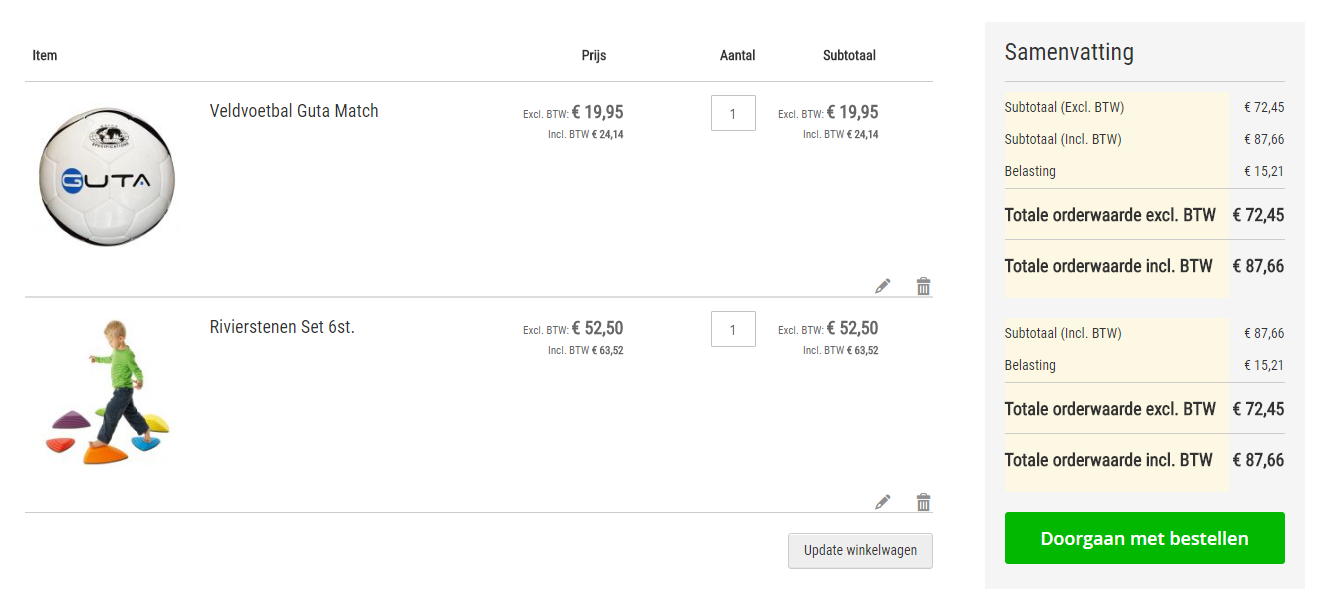Click the pencil edit icon for Veldvoetbal Guta Match
The width and height of the screenshot is (1329, 605).
pyautogui.click(x=882, y=286)
